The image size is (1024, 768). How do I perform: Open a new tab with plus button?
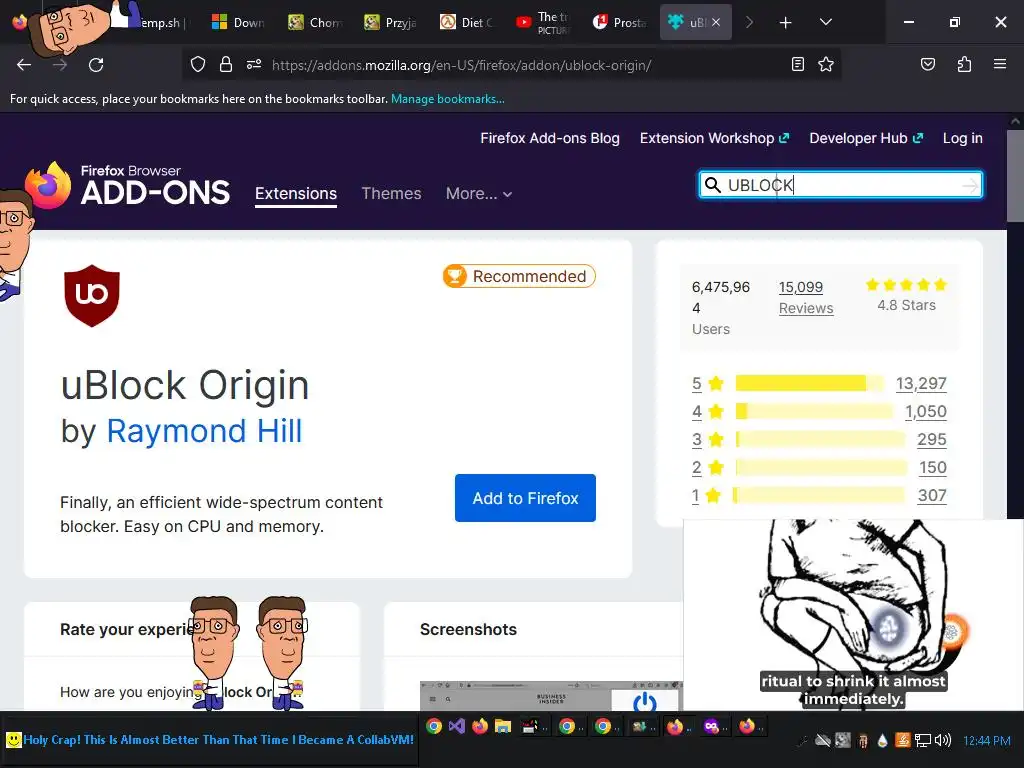click(786, 23)
